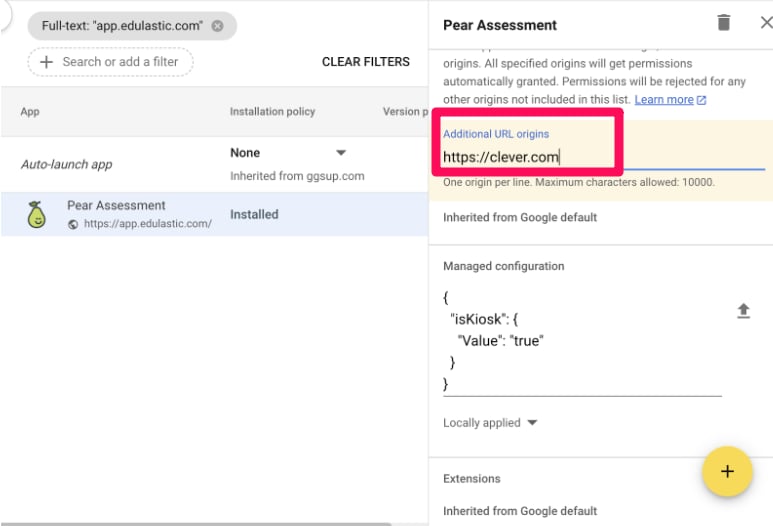
Task: Delete Pear Assessment via trash icon
Action: tap(723, 23)
